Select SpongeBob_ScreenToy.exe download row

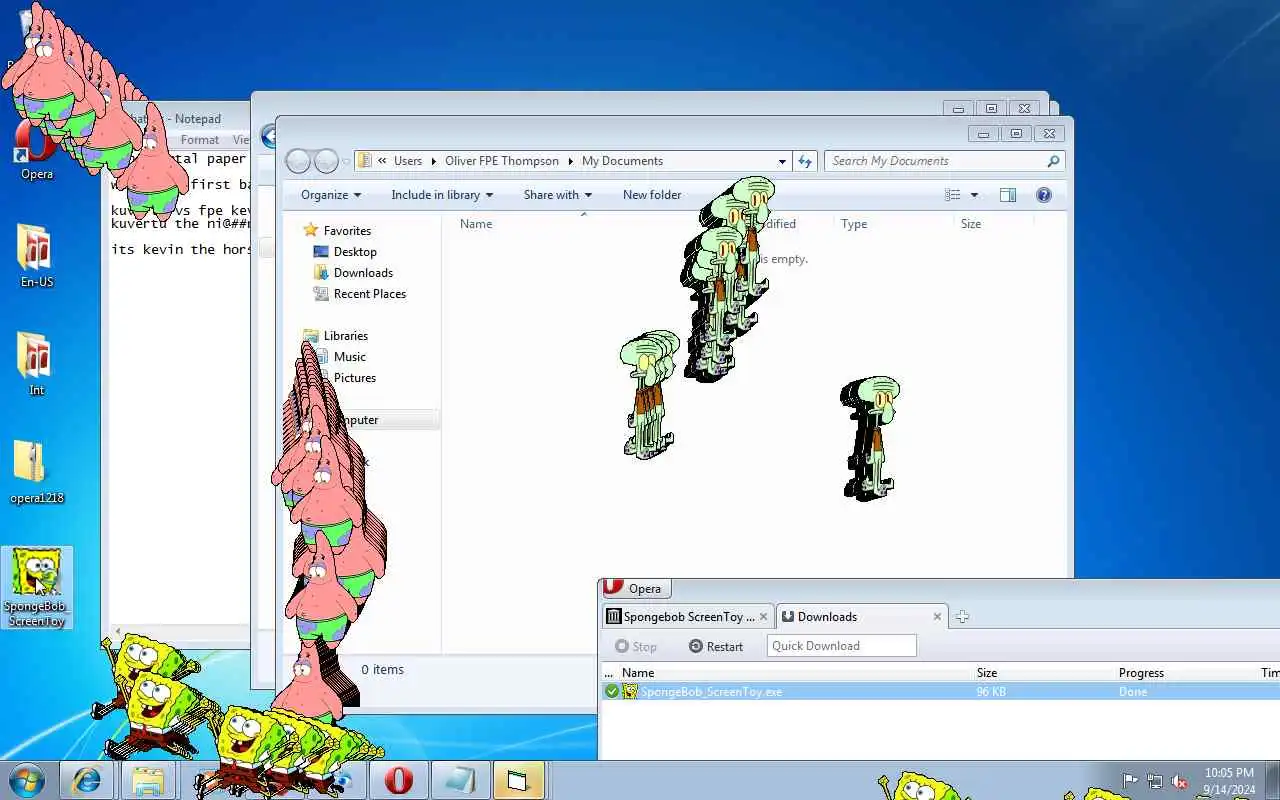[940, 692]
